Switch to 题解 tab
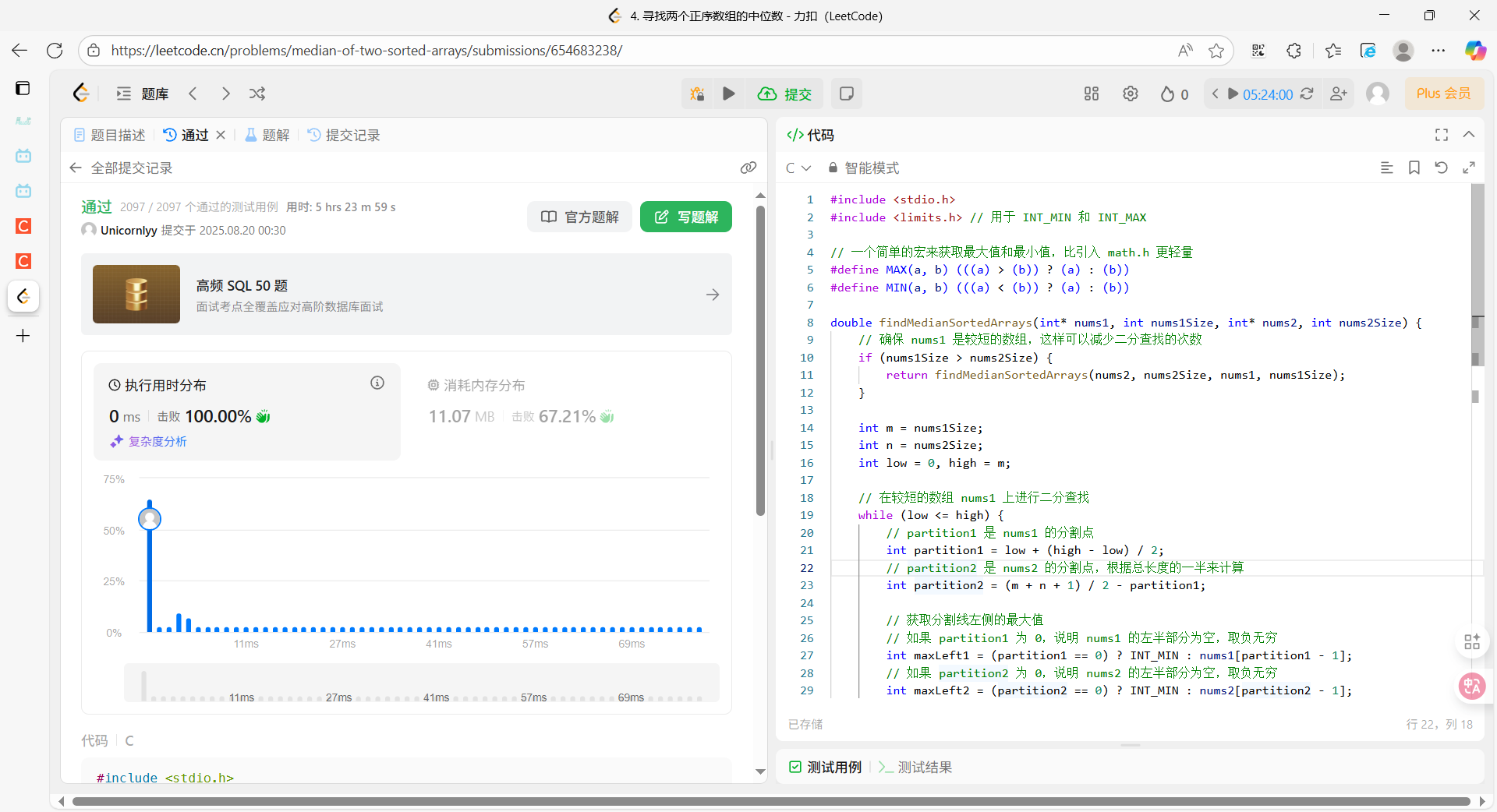The height and width of the screenshot is (812, 1497). tap(267, 135)
